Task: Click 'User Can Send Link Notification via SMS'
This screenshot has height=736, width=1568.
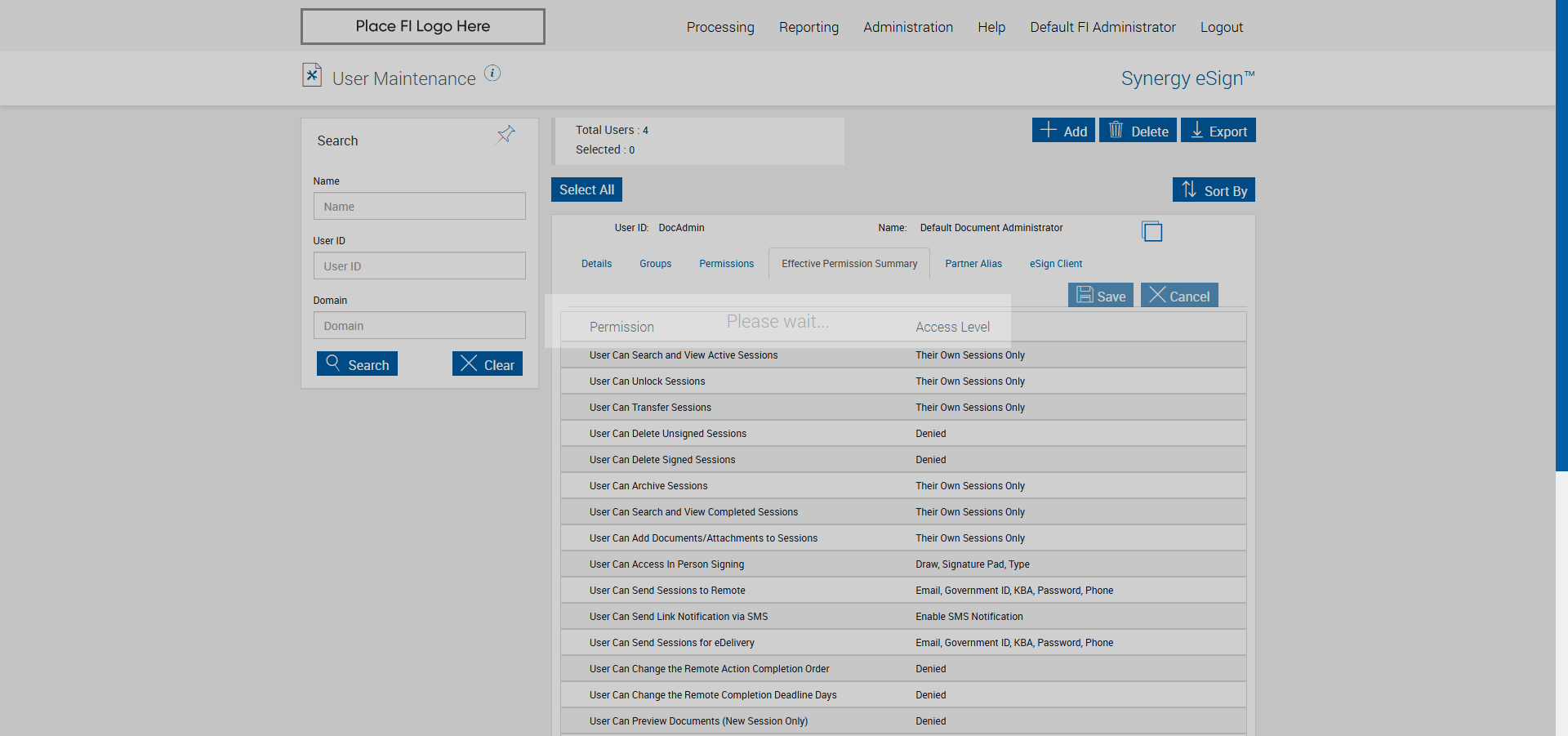Action: tap(679, 617)
